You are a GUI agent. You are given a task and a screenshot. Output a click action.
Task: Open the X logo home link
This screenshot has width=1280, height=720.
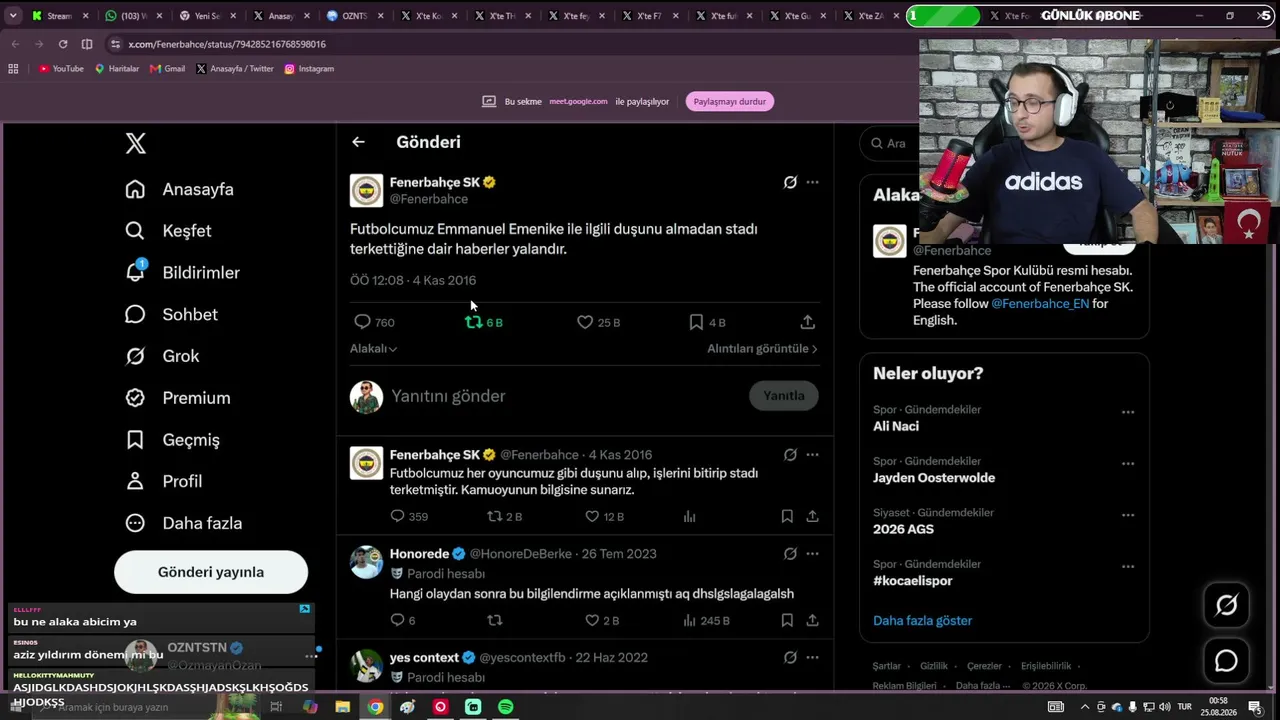click(136, 143)
